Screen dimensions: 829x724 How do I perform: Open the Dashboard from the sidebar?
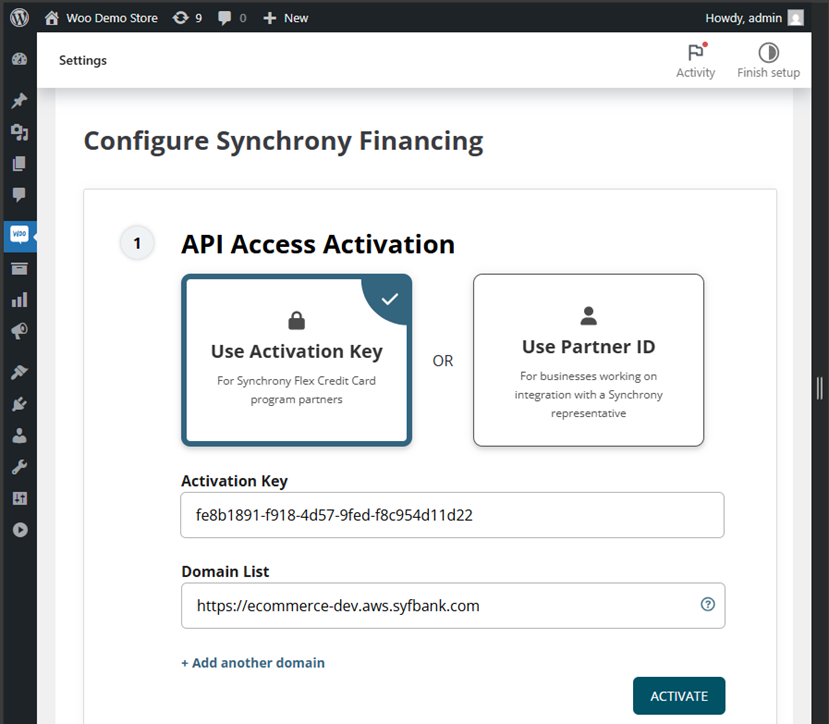click(19, 59)
